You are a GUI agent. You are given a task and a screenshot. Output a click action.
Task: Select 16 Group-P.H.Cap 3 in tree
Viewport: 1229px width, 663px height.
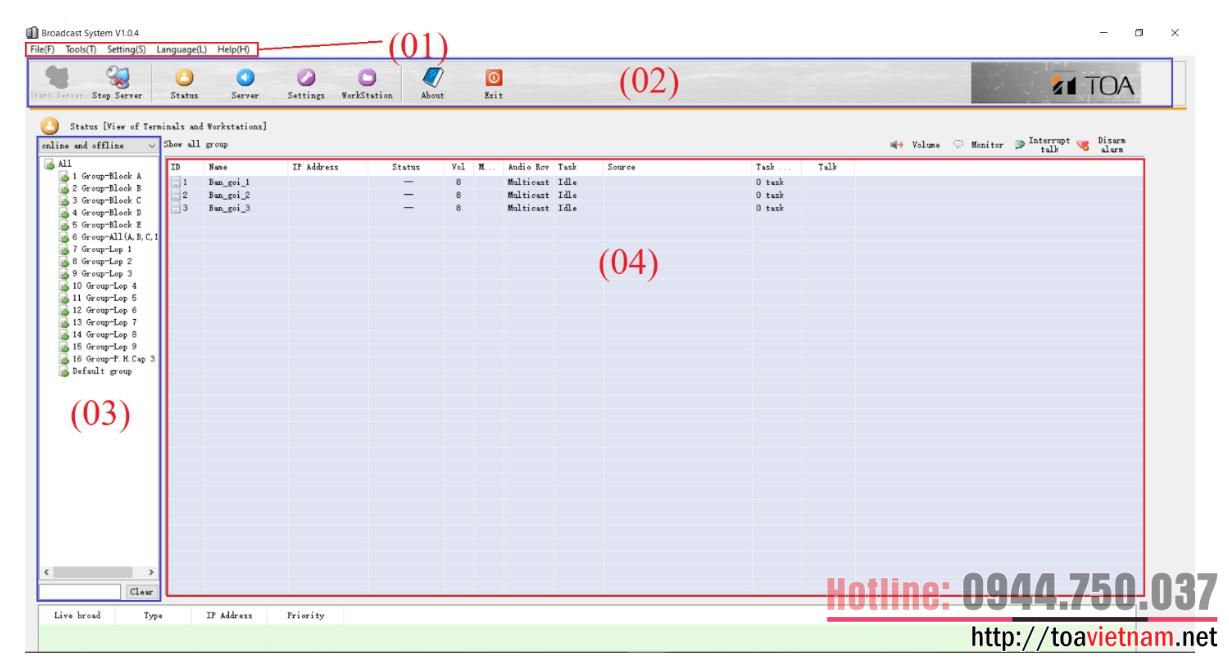[114, 359]
